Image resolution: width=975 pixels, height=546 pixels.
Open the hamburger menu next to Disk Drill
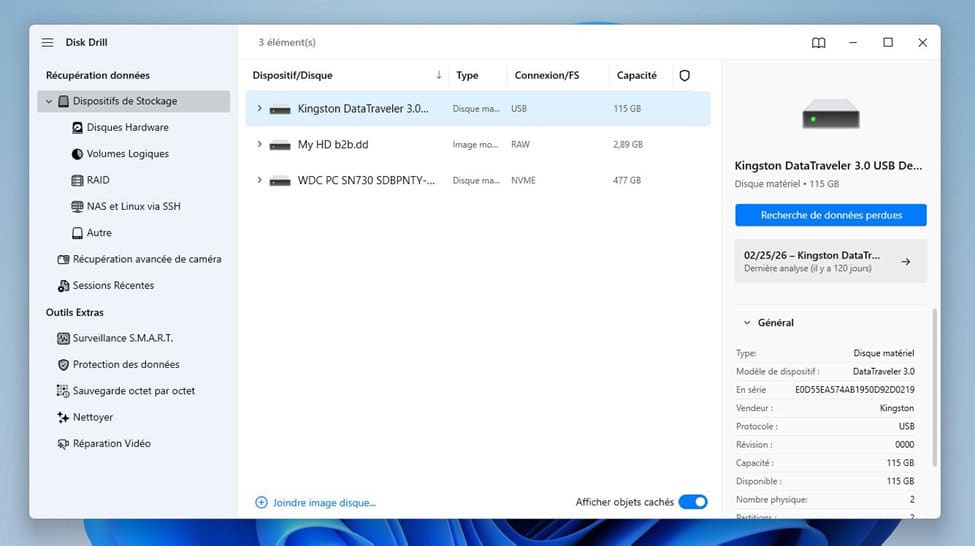[x=47, y=42]
